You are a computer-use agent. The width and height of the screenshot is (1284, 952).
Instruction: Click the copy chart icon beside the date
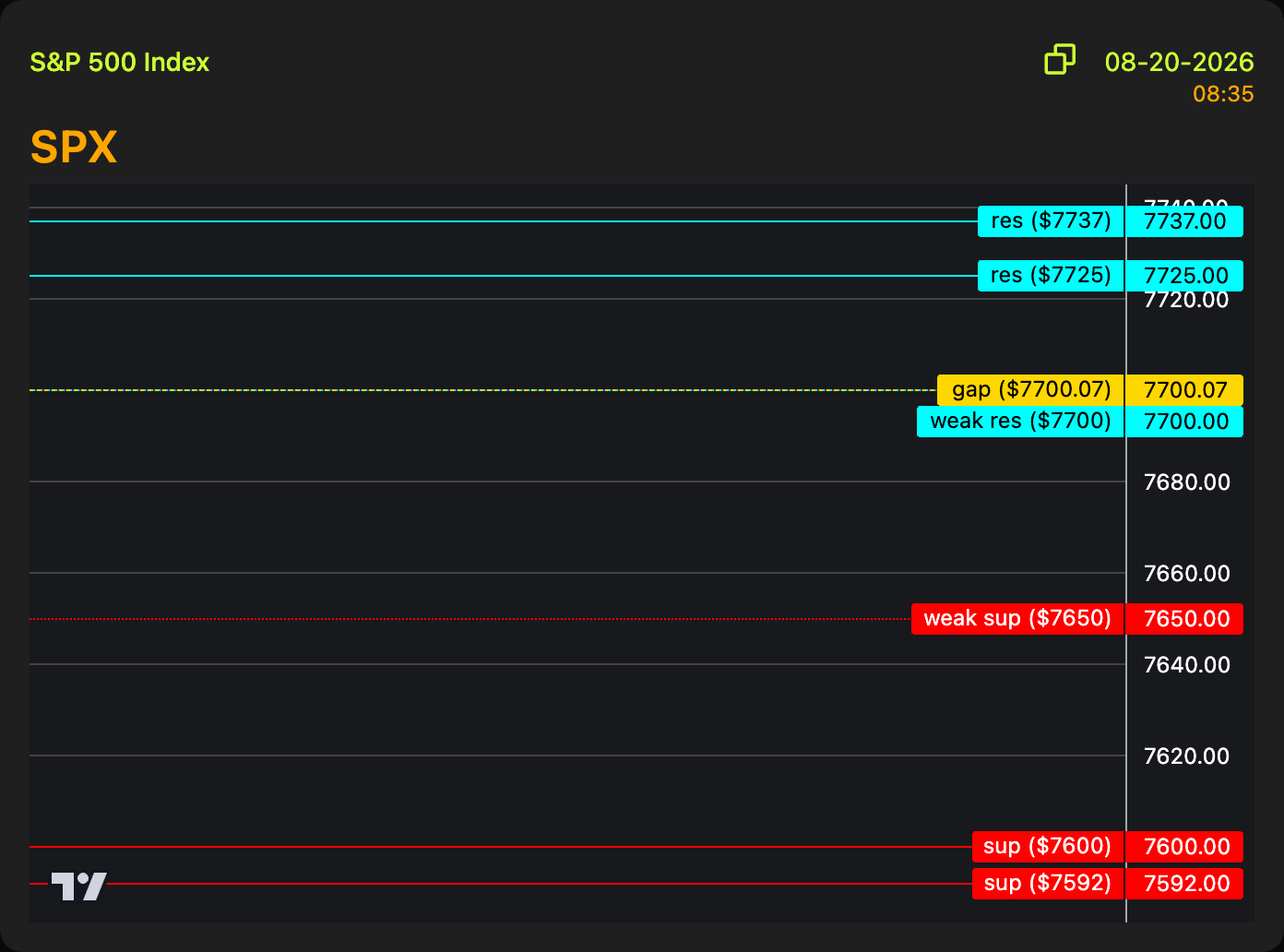1060,59
